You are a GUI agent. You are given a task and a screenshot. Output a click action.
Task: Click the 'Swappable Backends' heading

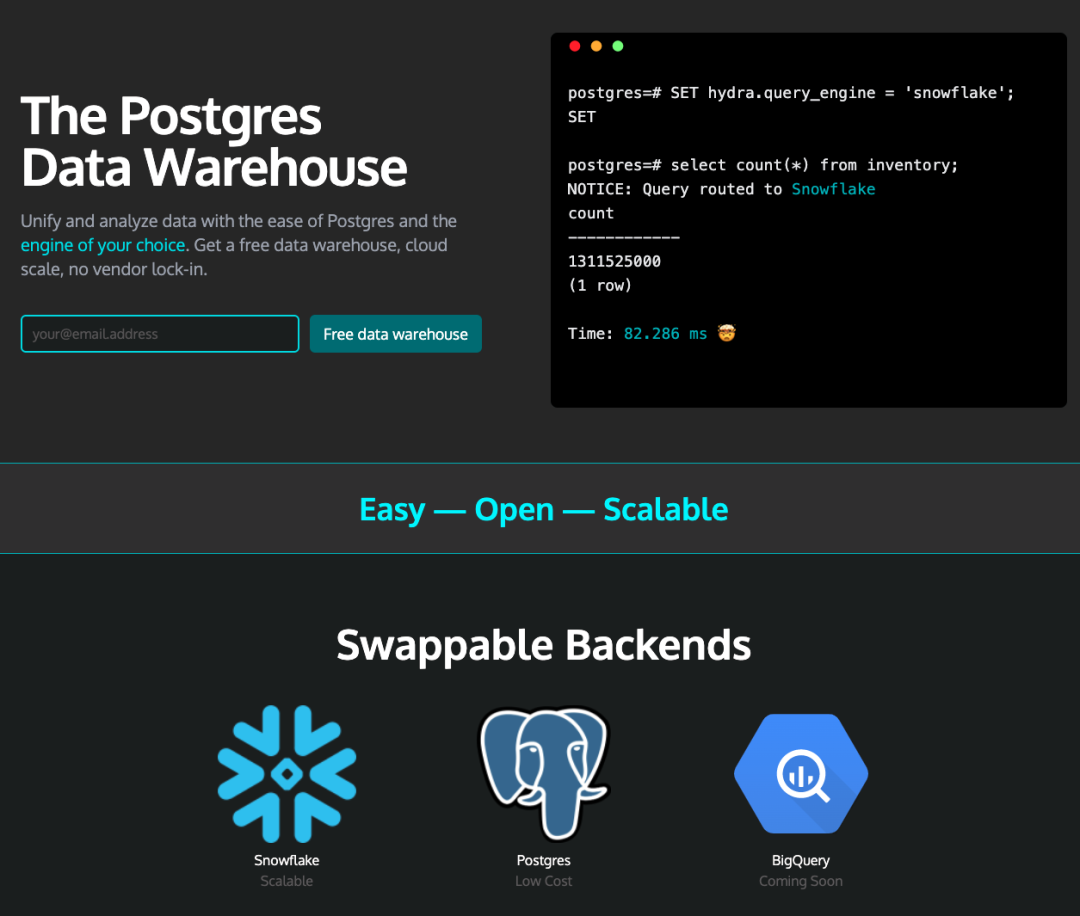tap(543, 645)
